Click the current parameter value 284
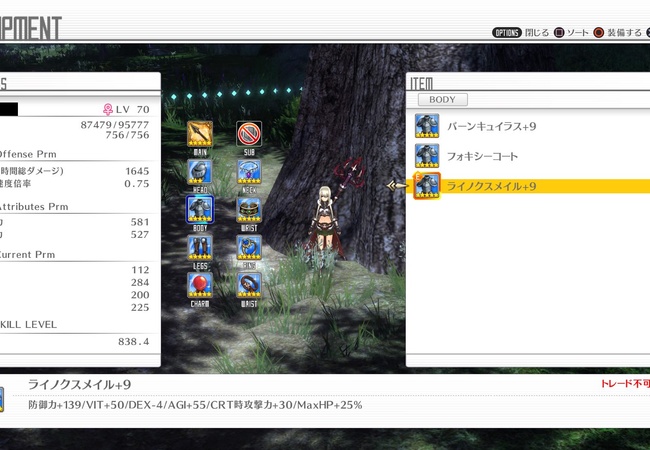 tap(140, 283)
